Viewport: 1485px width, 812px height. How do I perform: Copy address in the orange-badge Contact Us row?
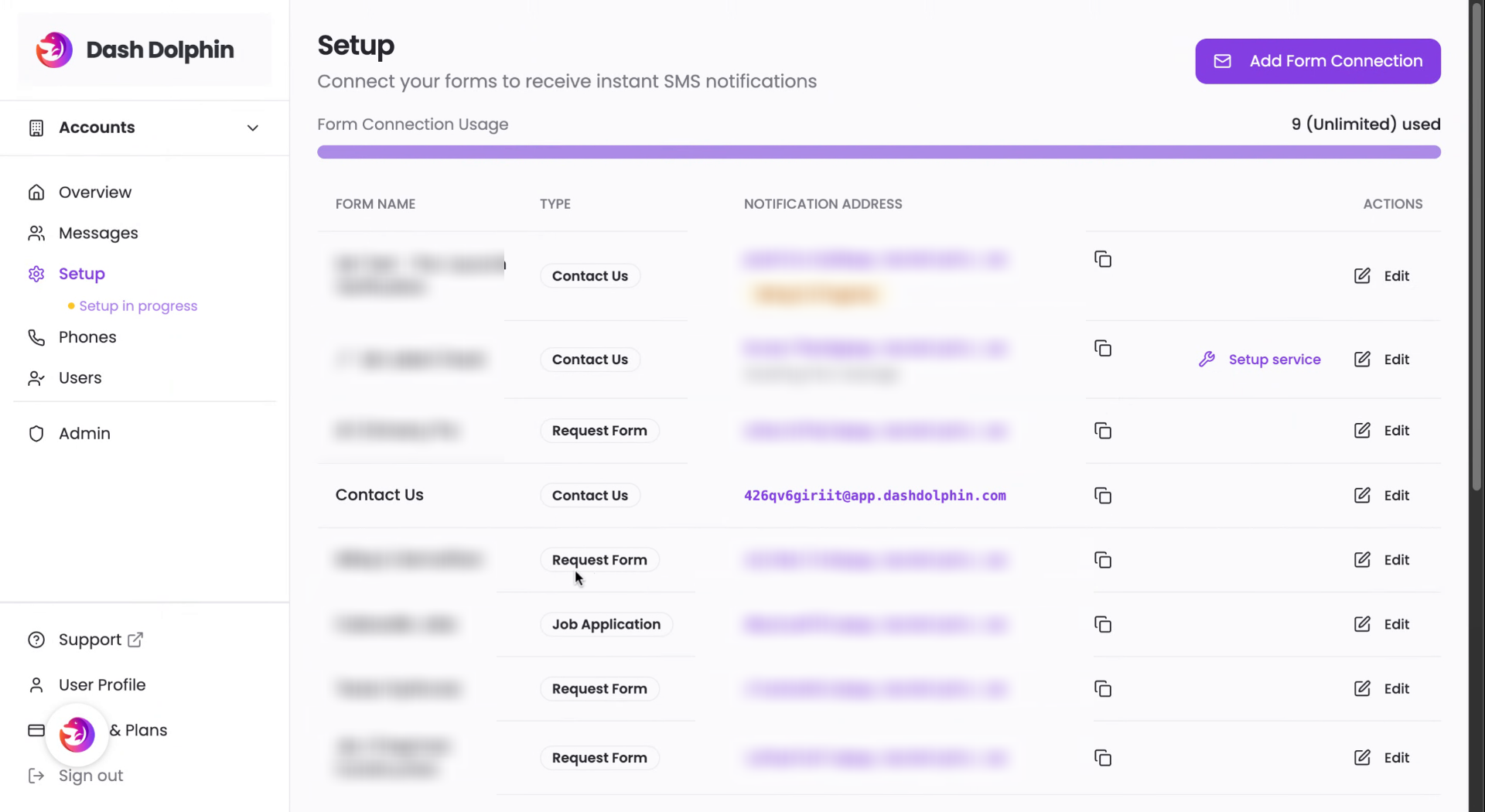click(1102, 259)
